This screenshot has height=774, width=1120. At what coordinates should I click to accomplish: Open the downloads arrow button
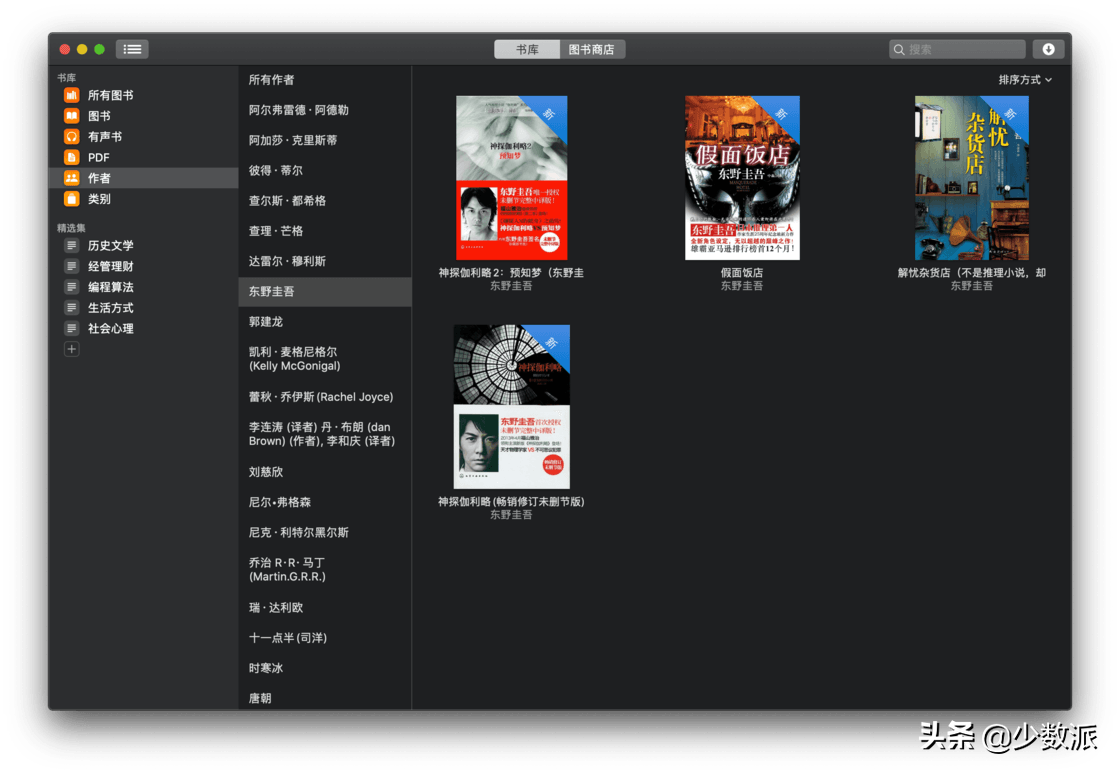tap(1048, 49)
